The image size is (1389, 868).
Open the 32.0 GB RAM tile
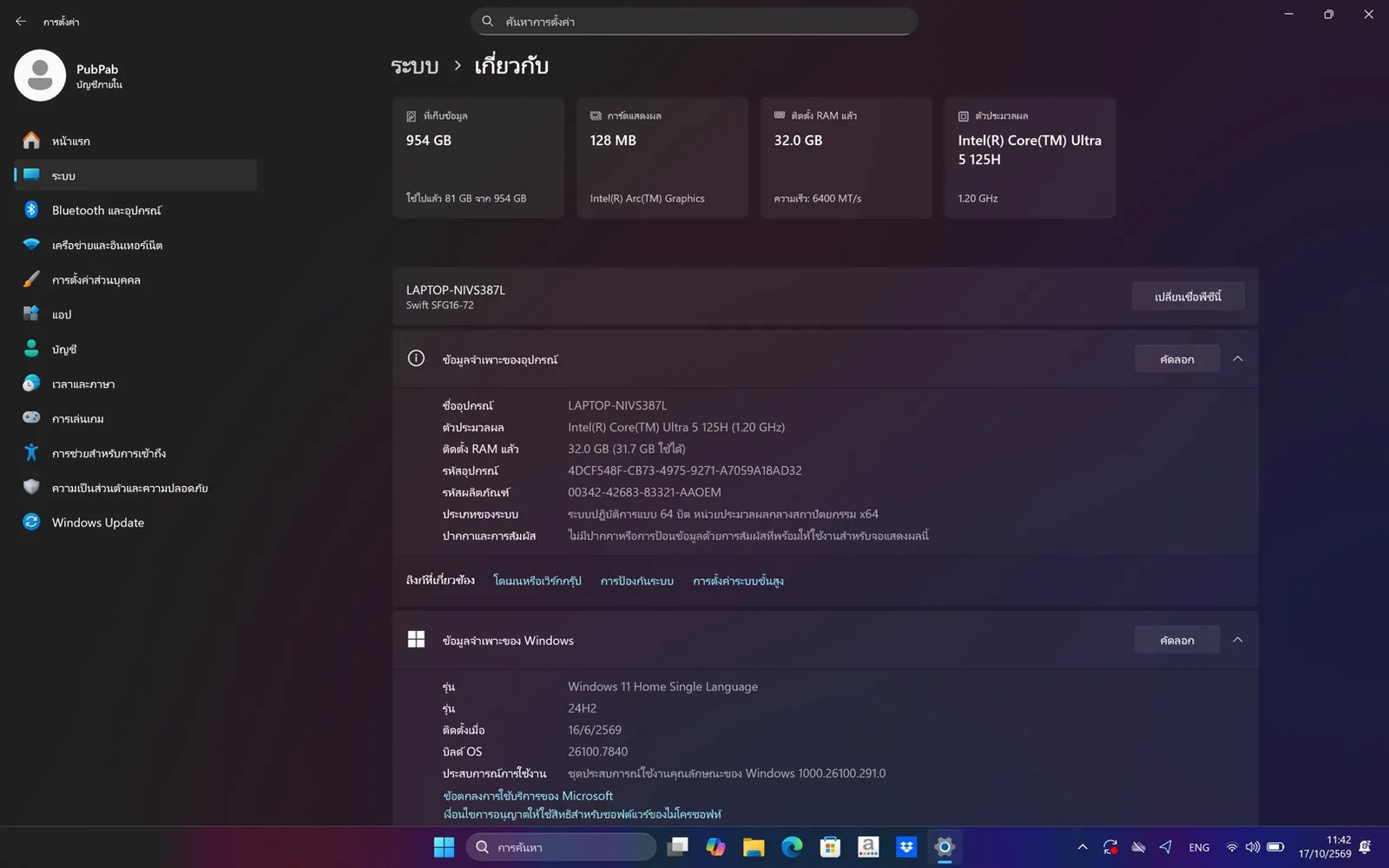click(846, 158)
